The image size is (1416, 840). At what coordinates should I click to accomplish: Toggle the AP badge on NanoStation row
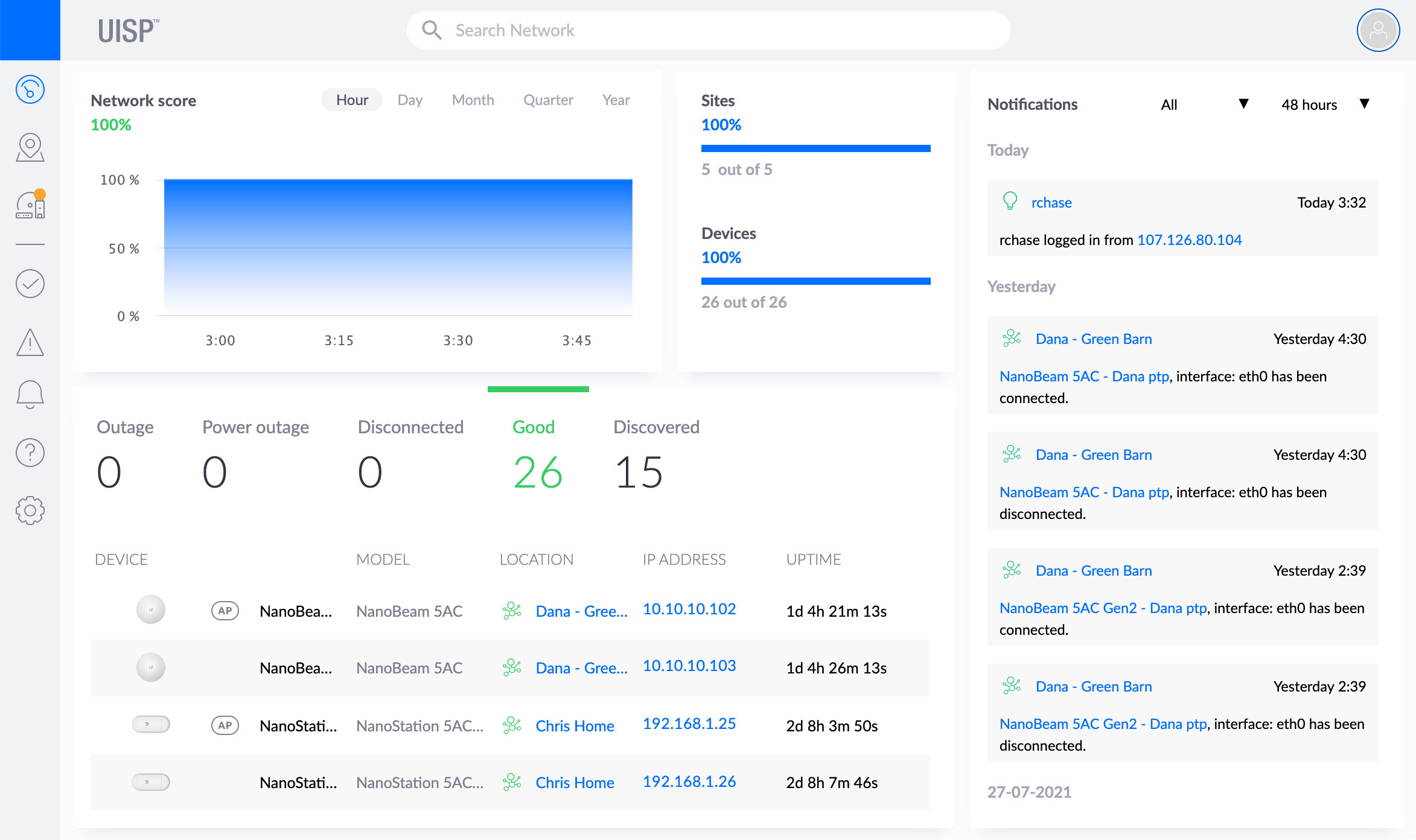click(x=225, y=726)
